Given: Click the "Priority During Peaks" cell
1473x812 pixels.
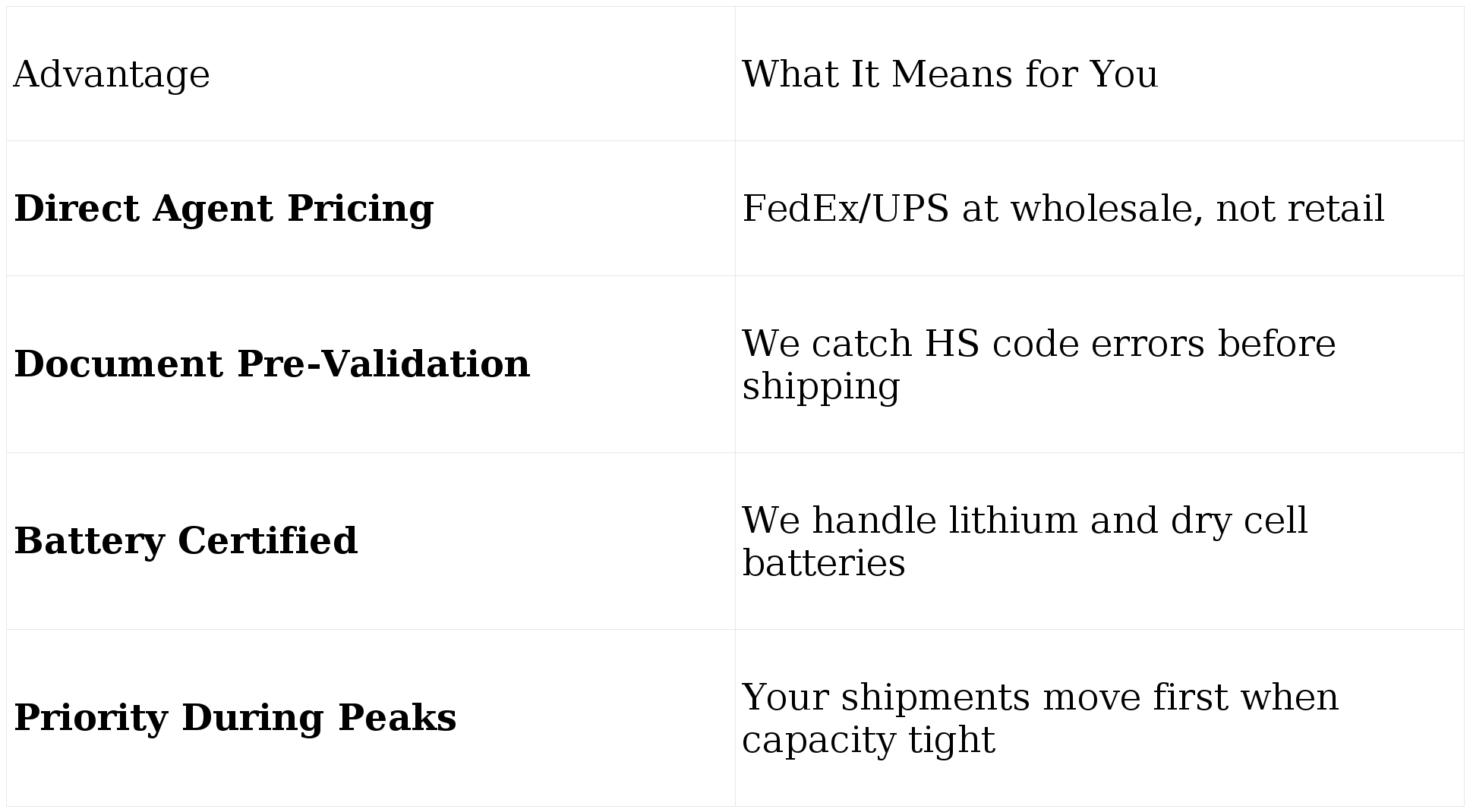Looking at the screenshot, I should coord(235,718).
